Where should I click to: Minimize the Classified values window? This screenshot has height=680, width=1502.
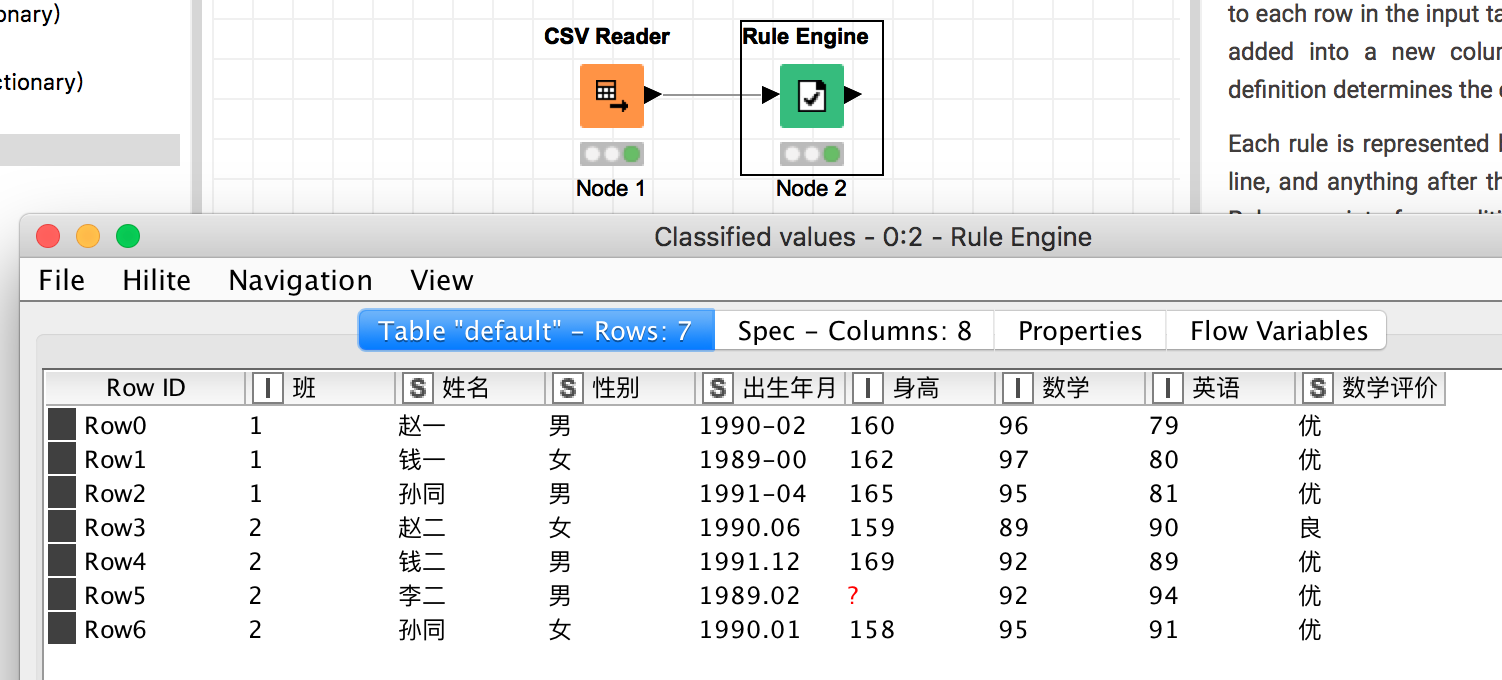click(88, 237)
